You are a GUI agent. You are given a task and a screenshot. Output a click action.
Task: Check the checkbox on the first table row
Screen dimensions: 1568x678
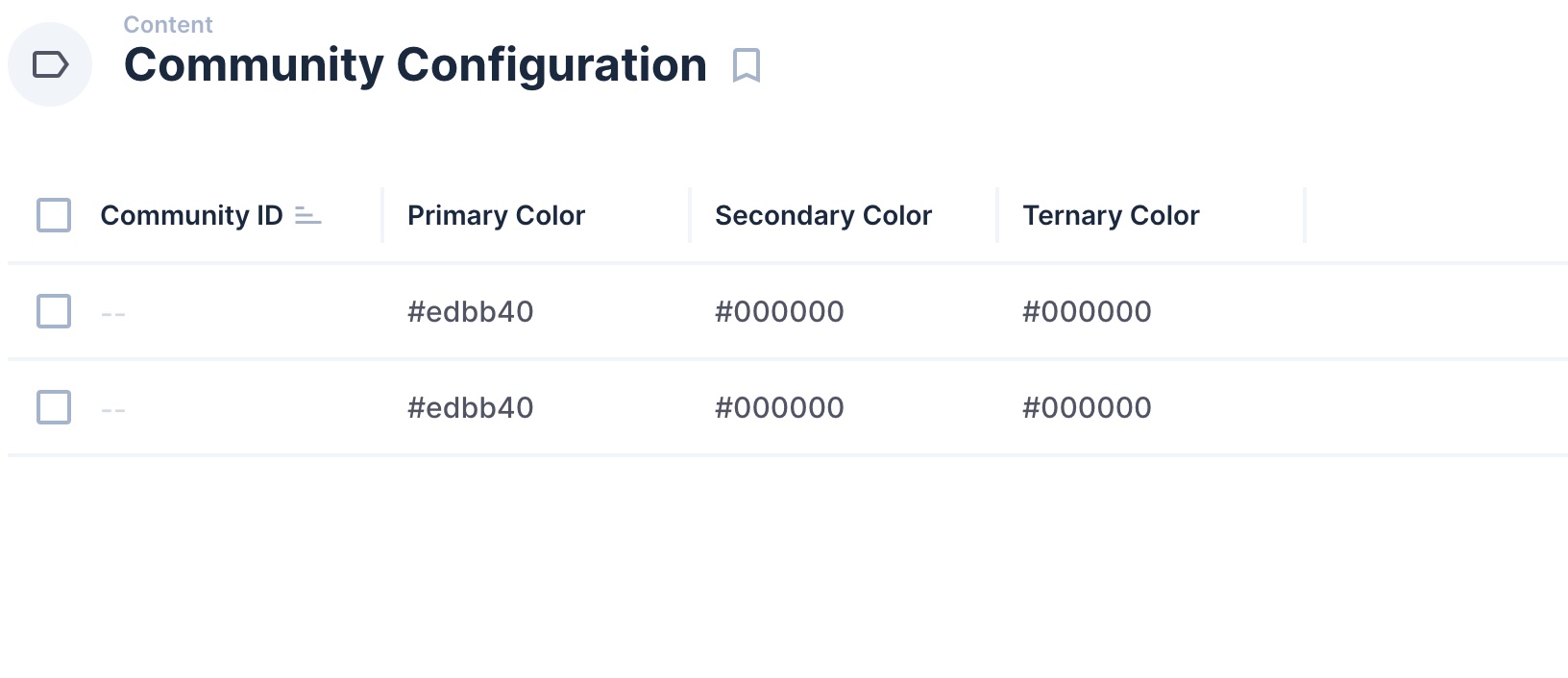[55, 311]
